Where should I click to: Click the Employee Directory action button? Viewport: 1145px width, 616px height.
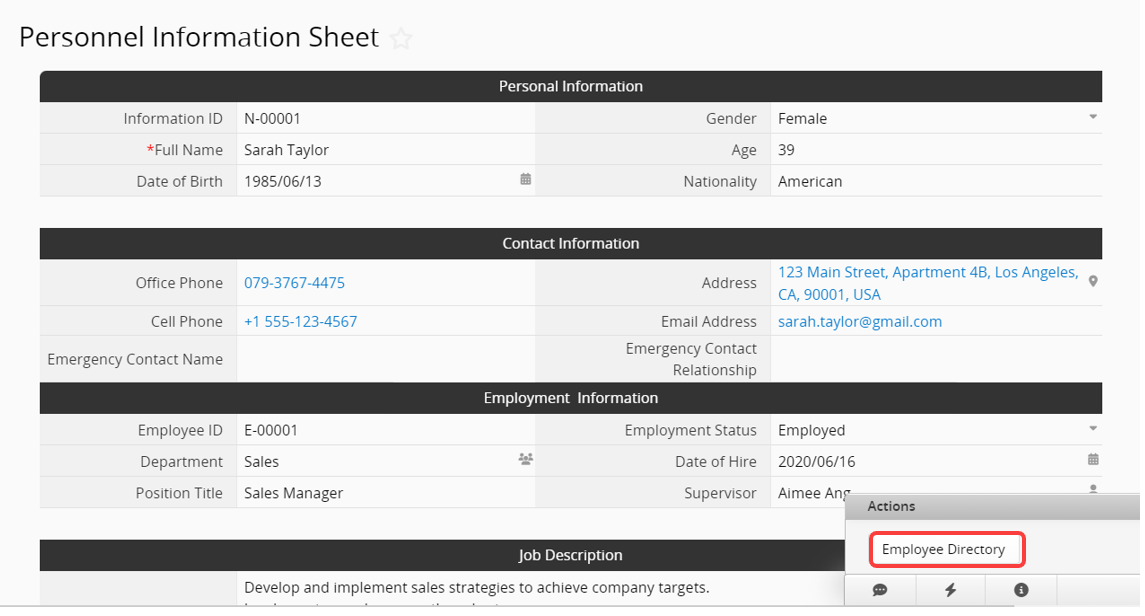click(x=943, y=550)
